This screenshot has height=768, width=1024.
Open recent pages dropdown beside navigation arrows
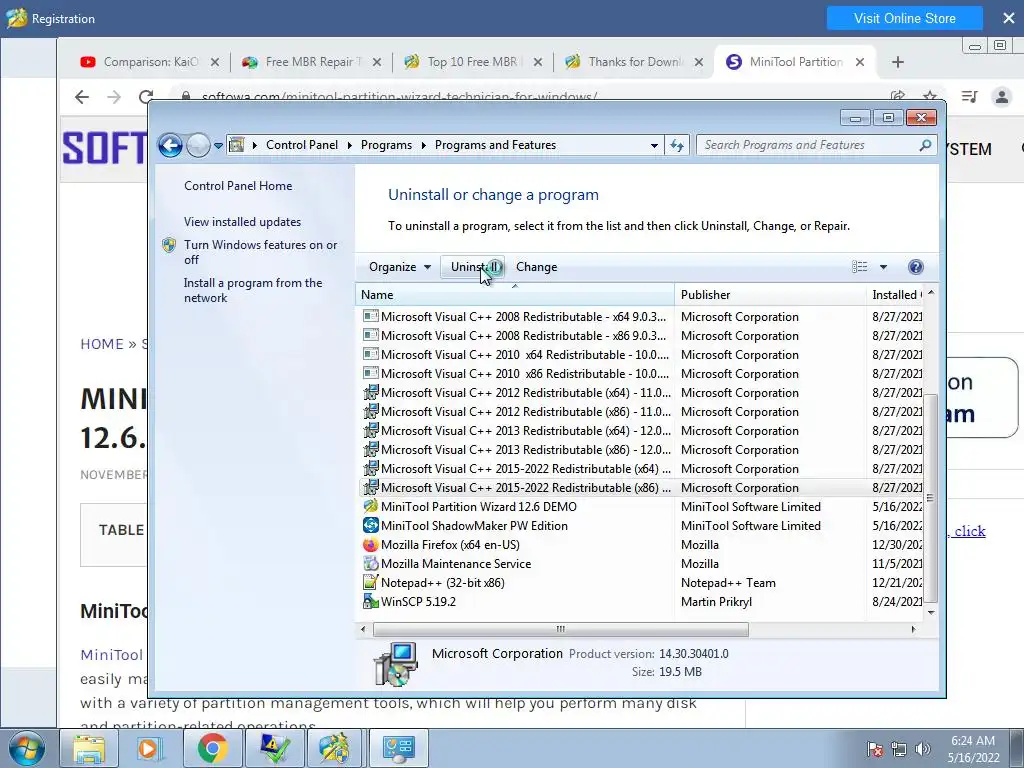tap(218, 146)
